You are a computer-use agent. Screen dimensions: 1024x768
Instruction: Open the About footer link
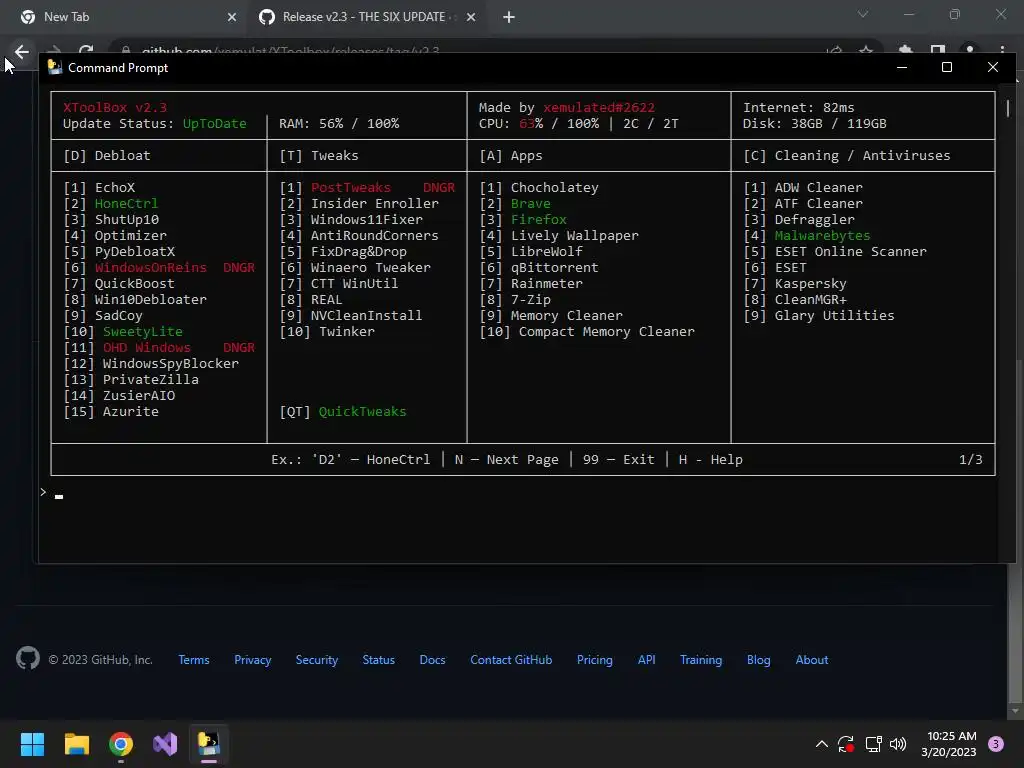(x=812, y=660)
